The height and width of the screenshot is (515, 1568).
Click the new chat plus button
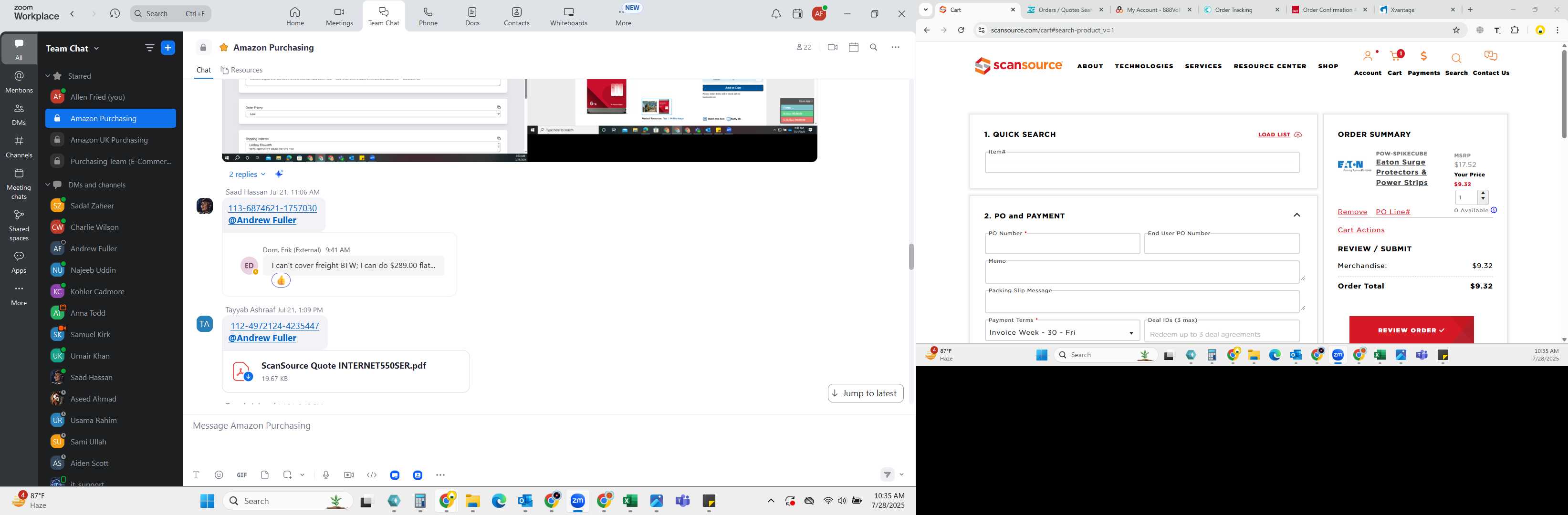click(168, 48)
